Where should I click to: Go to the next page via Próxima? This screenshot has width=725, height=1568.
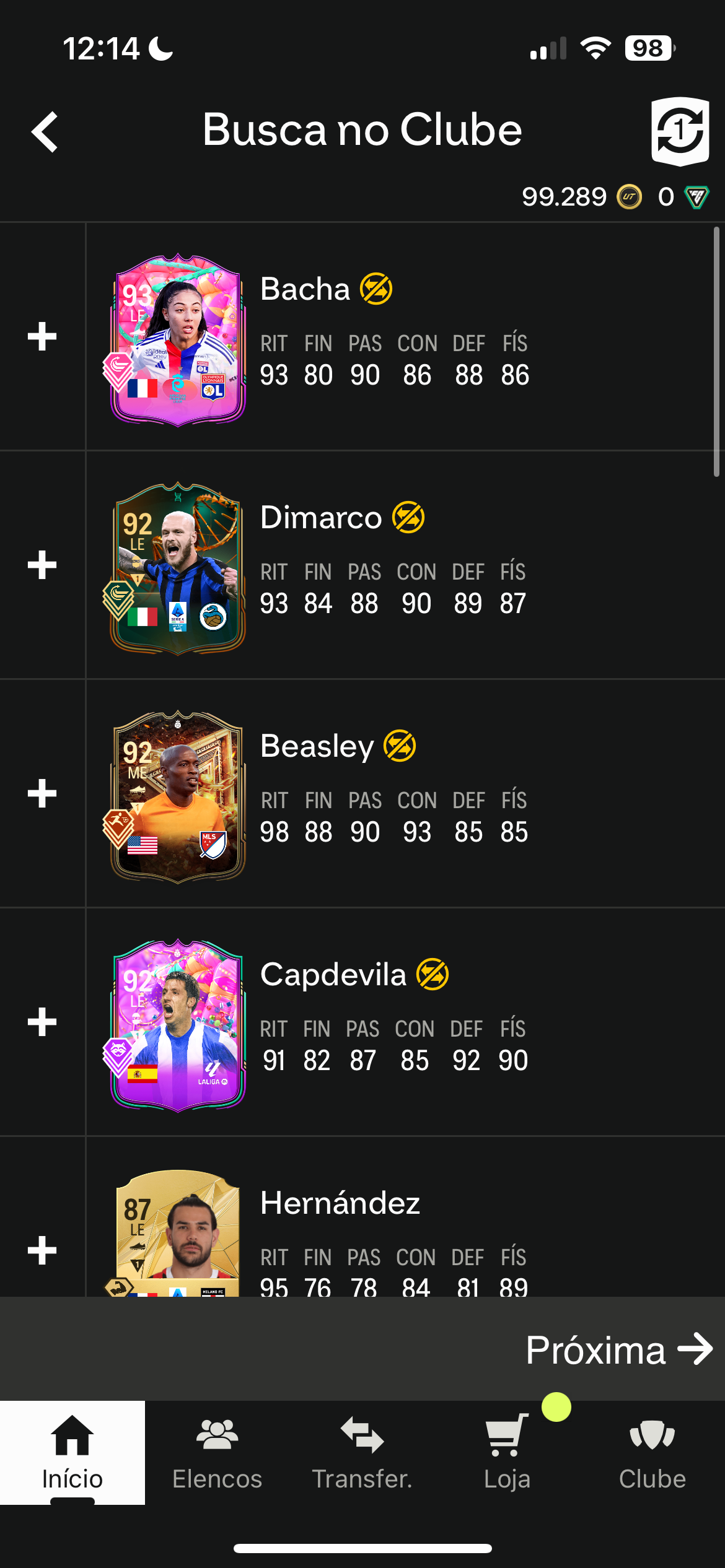[x=619, y=1349]
